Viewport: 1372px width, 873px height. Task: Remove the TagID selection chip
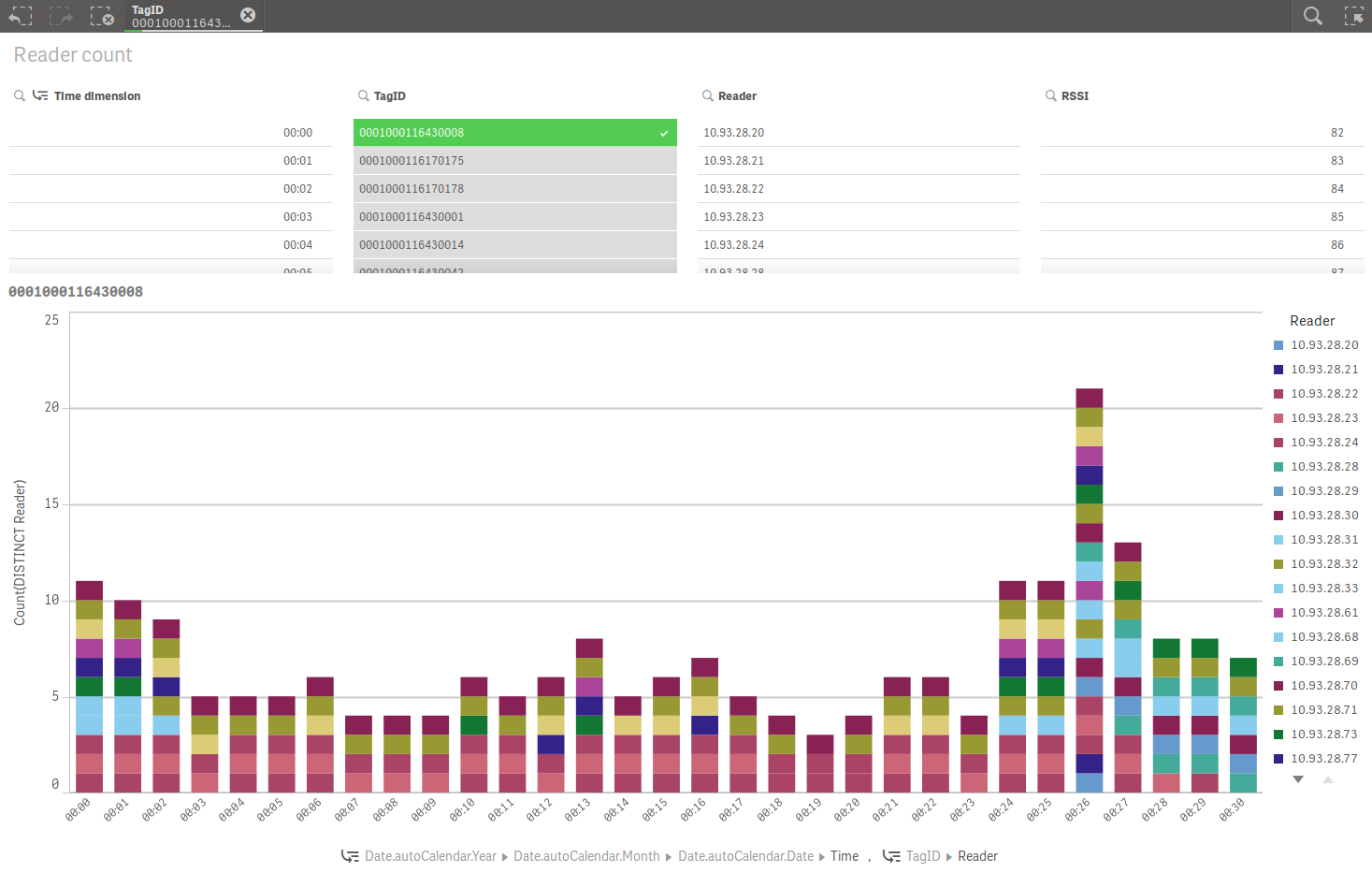248,15
